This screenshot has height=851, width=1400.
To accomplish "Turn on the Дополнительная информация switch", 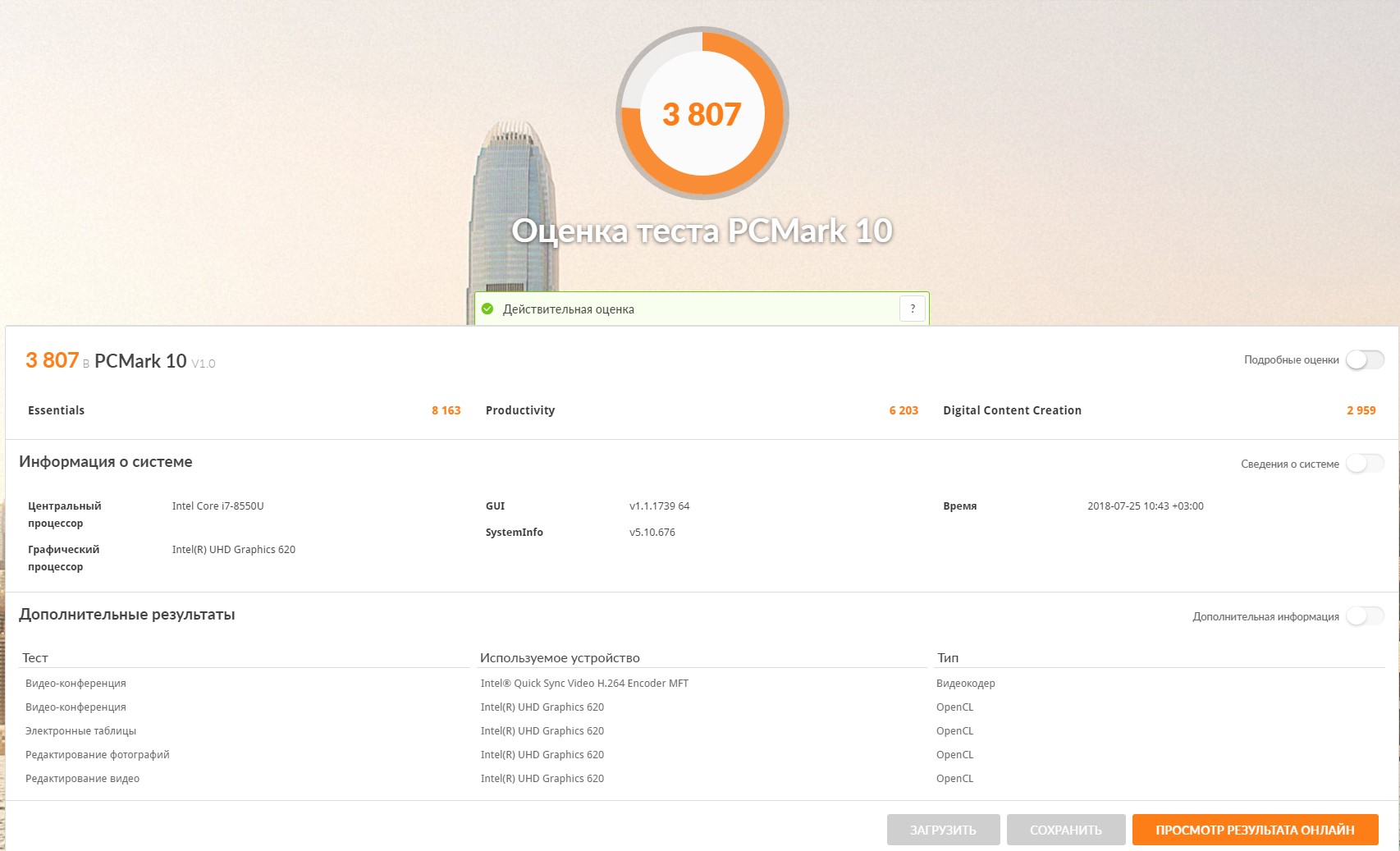I will pos(1365,616).
